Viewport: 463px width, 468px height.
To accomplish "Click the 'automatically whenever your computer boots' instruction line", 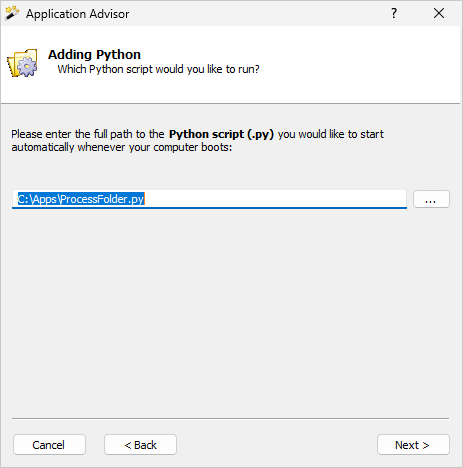I will coord(122,147).
